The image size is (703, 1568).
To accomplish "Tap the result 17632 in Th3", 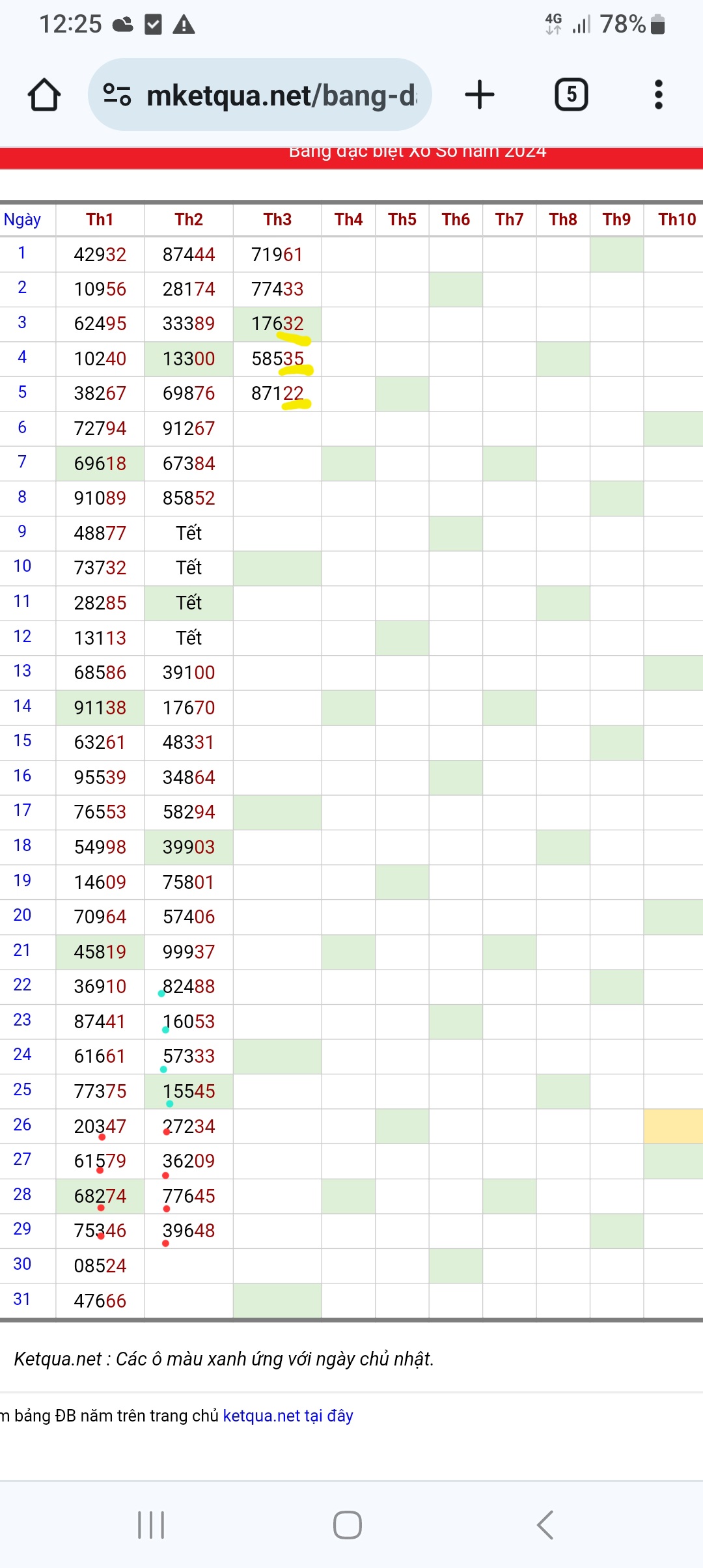I will point(277,324).
